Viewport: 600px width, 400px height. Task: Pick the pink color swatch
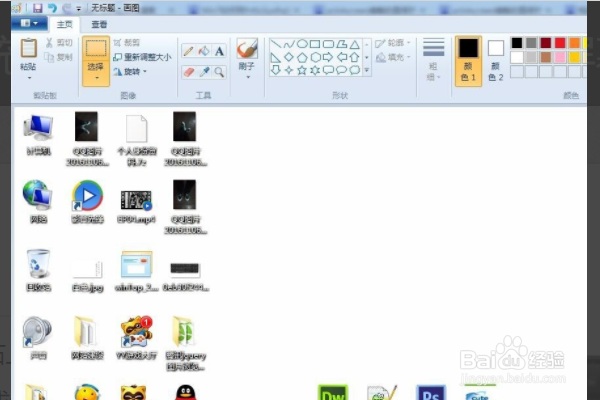click(x=560, y=57)
